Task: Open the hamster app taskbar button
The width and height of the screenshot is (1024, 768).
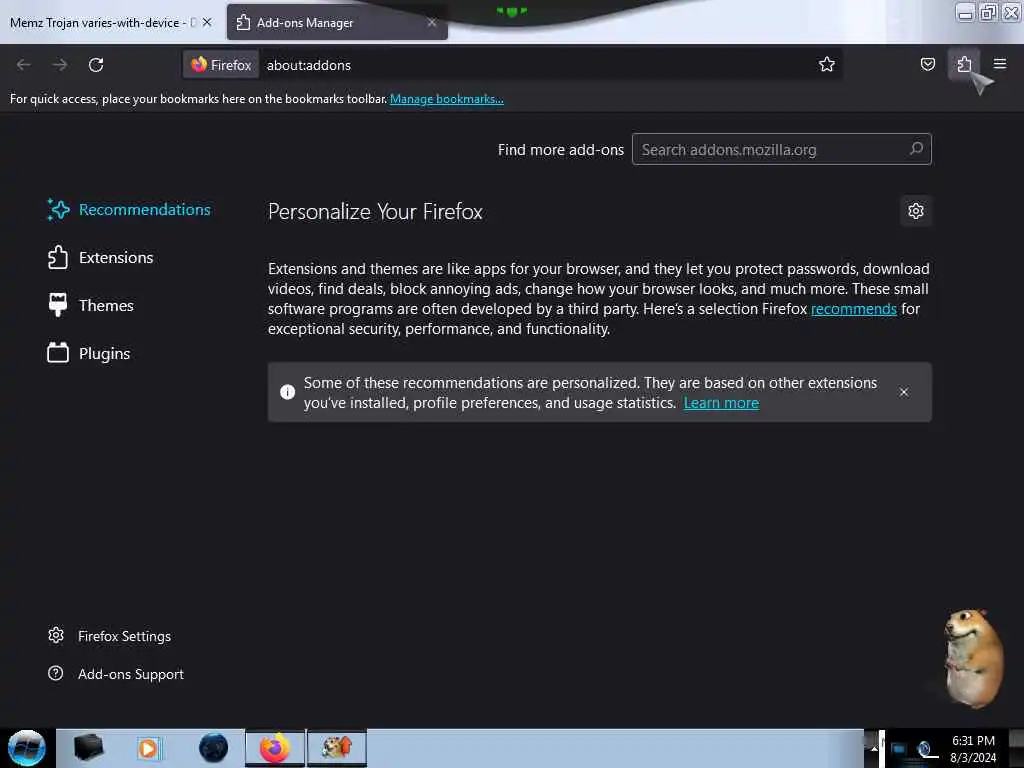Action: tap(337, 748)
